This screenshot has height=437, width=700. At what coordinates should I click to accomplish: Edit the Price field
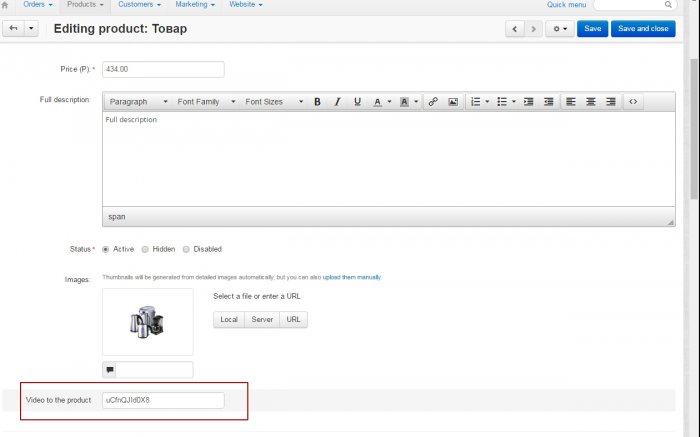[x=163, y=69]
